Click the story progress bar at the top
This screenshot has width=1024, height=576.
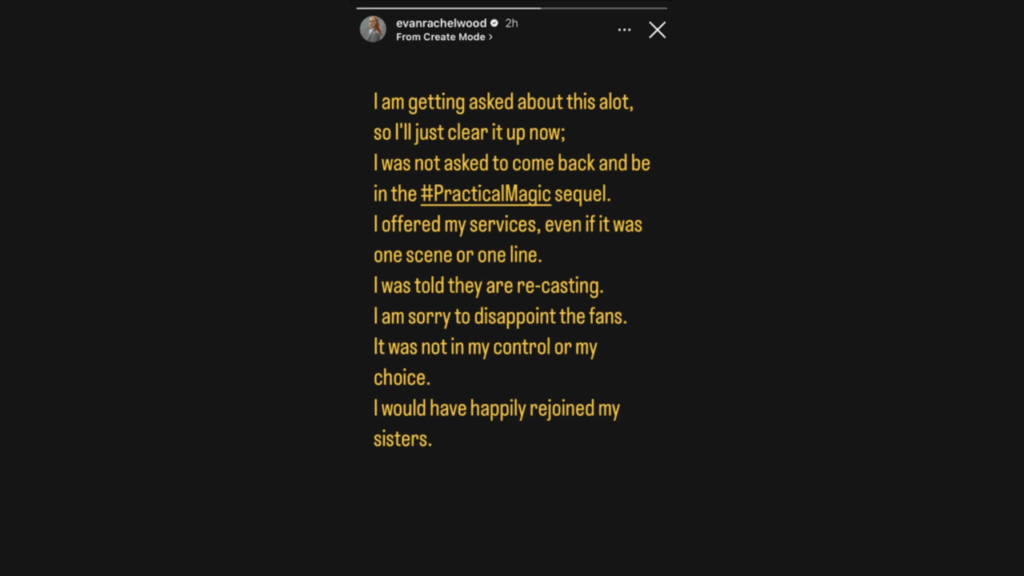click(x=512, y=8)
